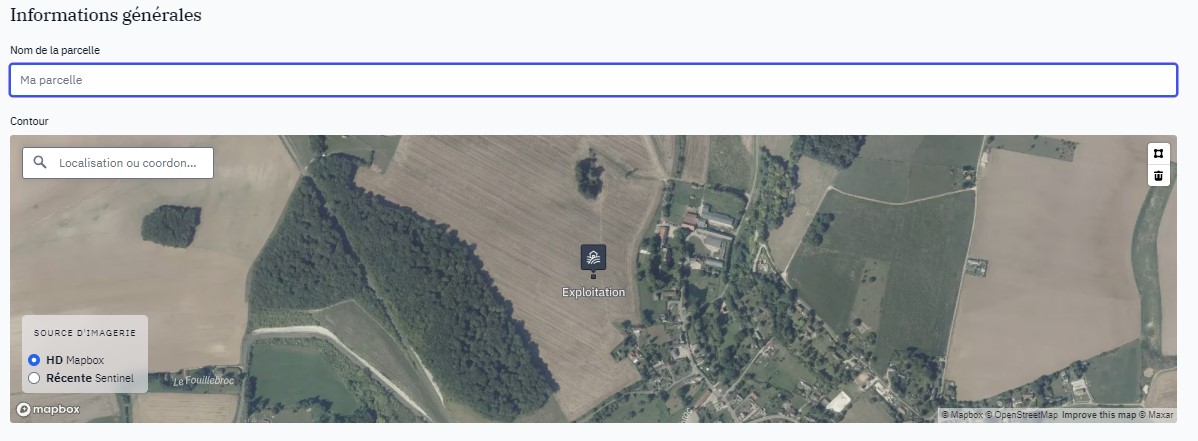Image resolution: width=1198 pixels, height=441 pixels.
Task: Select the polygon draw tool
Action: tap(1158, 154)
